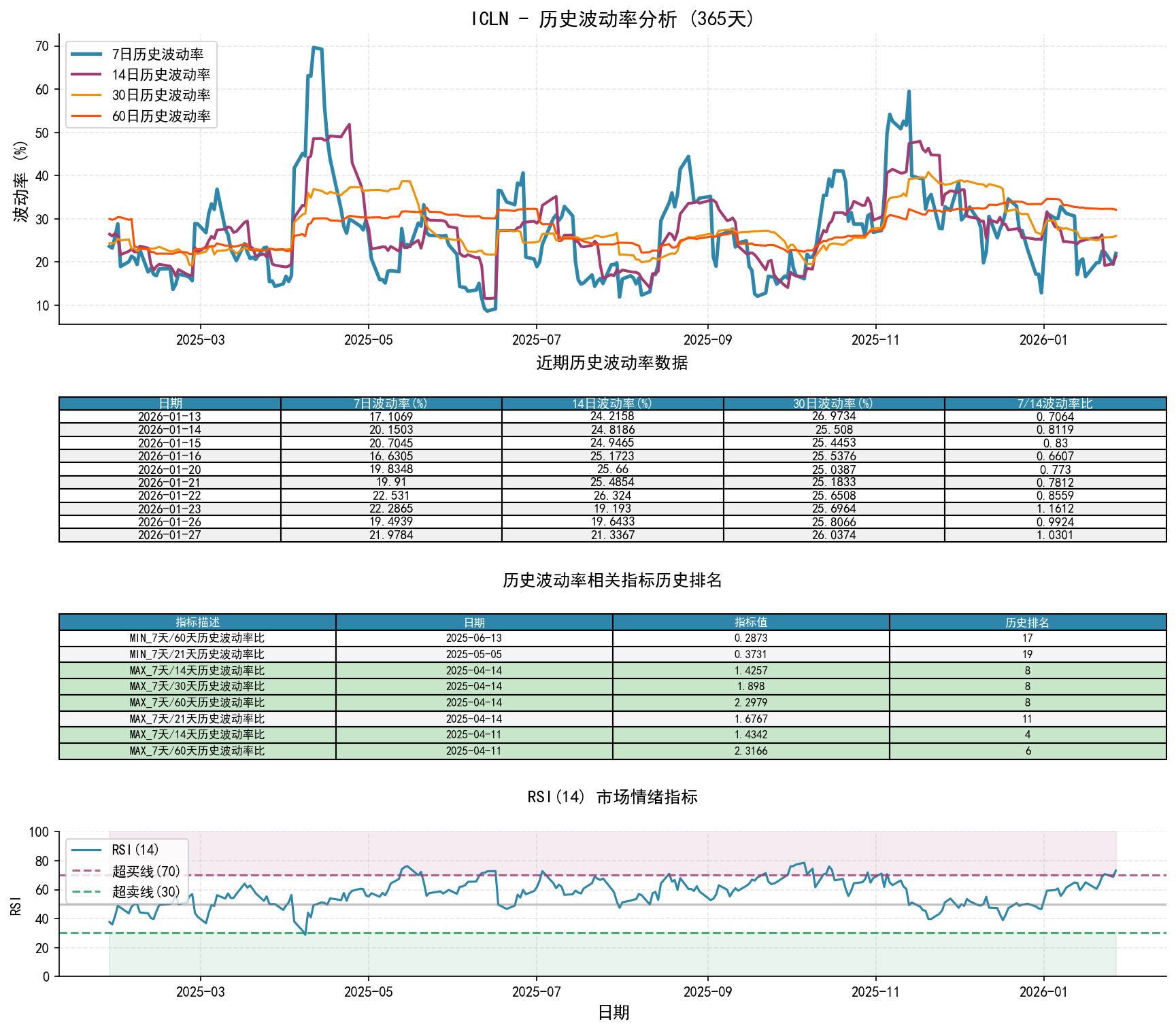The width and height of the screenshot is (1176, 1030).
Task: Click the 超买线(70) legend entry
Action: coord(146,872)
